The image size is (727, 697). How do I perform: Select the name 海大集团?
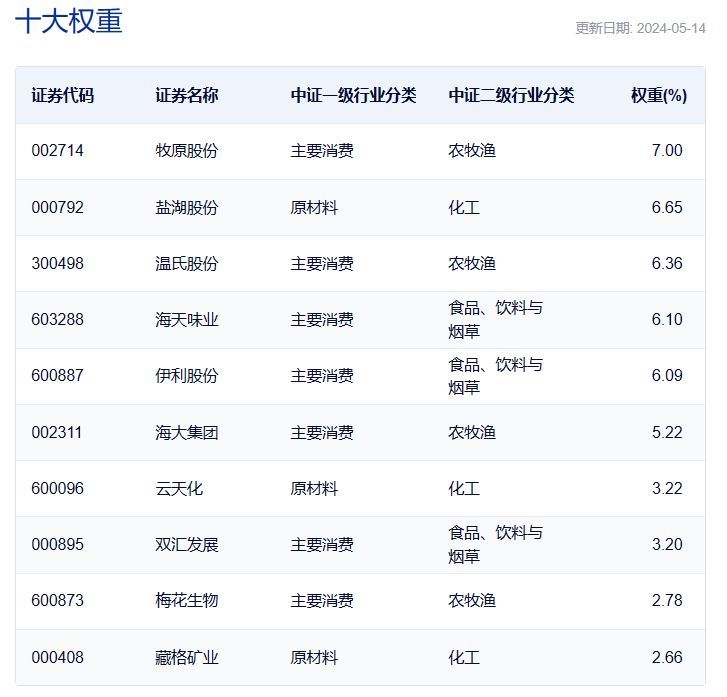pos(186,432)
